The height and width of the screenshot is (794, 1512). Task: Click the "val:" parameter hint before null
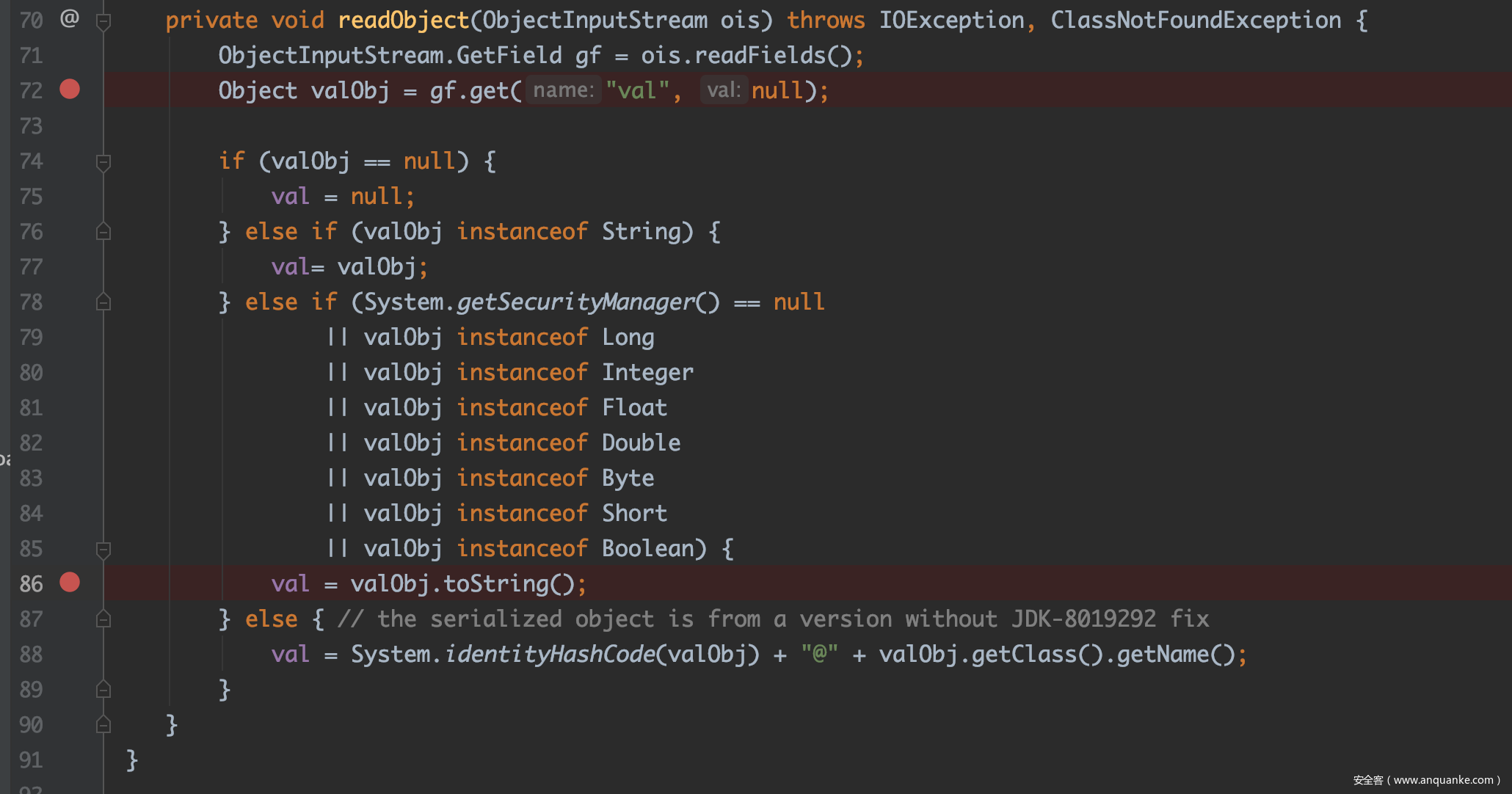(723, 90)
